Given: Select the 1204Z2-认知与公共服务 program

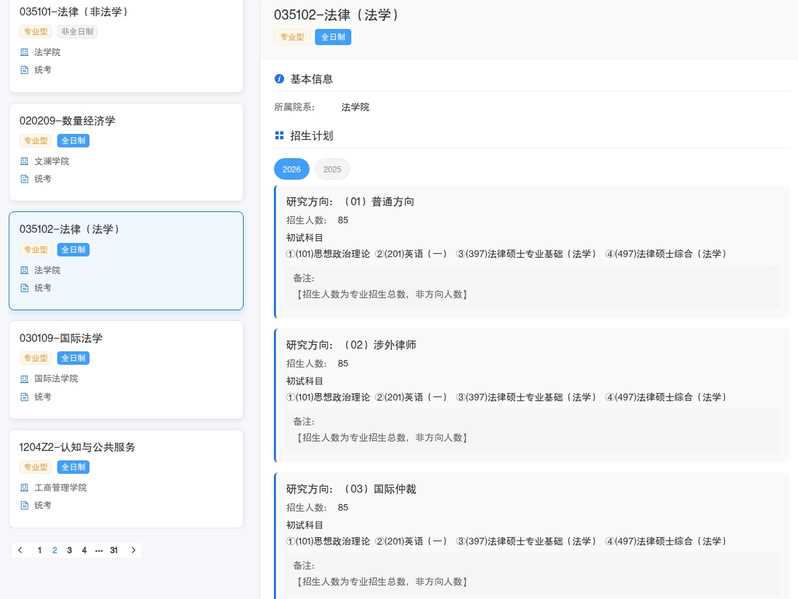Looking at the screenshot, I should pos(126,447).
